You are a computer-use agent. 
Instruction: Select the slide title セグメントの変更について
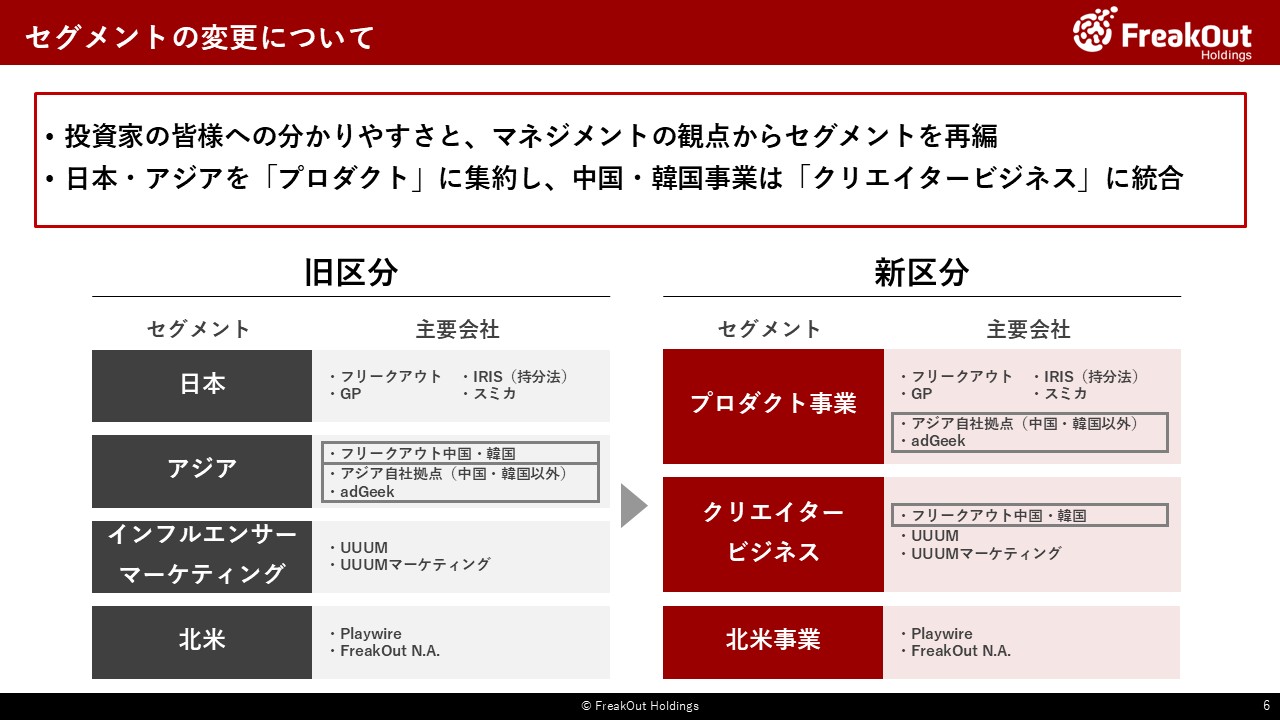pos(200,37)
